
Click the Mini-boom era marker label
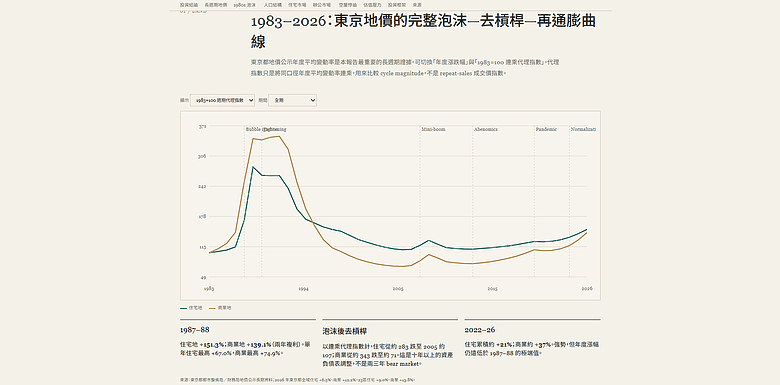(433, 129)
